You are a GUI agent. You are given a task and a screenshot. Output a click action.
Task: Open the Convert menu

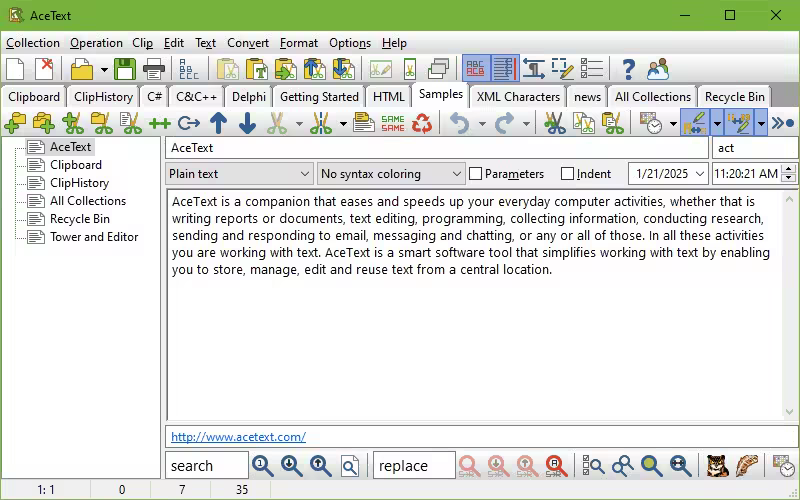[x=248, y=43]
